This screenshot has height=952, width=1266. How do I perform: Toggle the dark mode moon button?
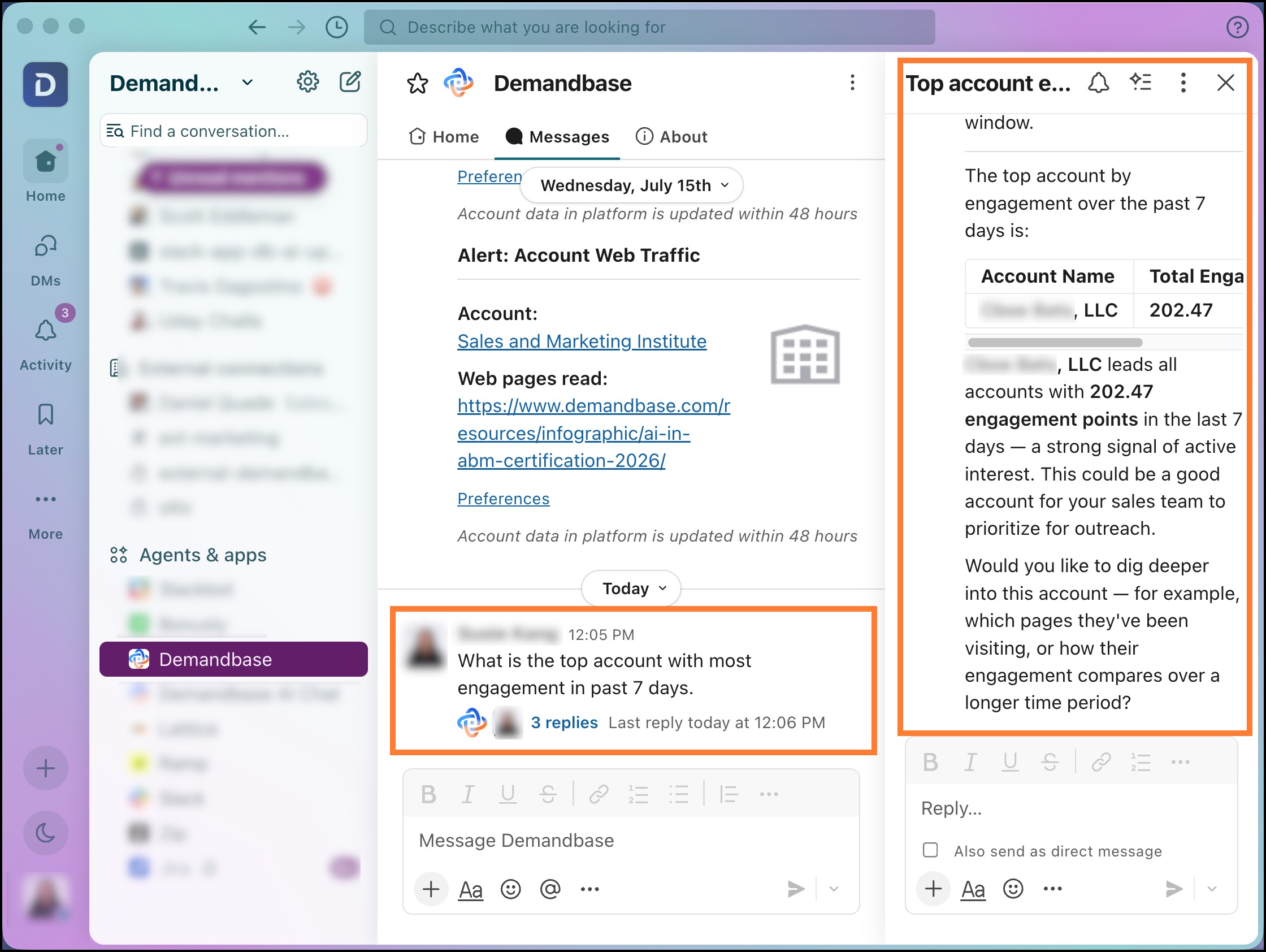coord(45,832)
